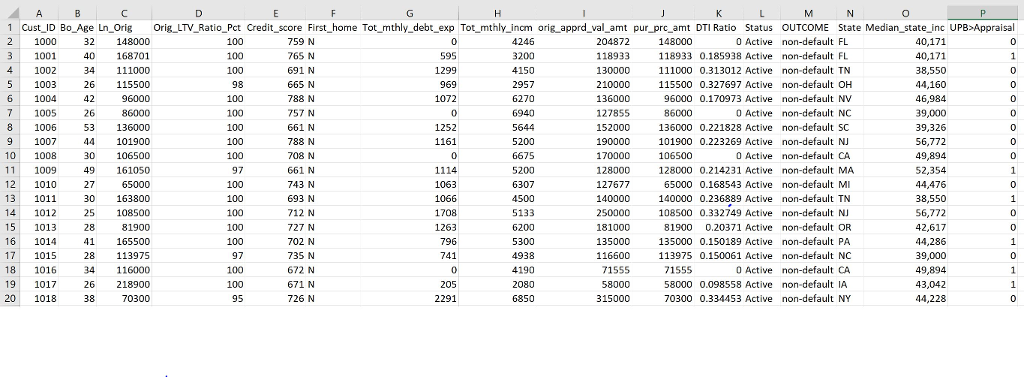Screen dimensions: 1024x377
Task: Click the State header cell
Action: (x=850, y=27)
